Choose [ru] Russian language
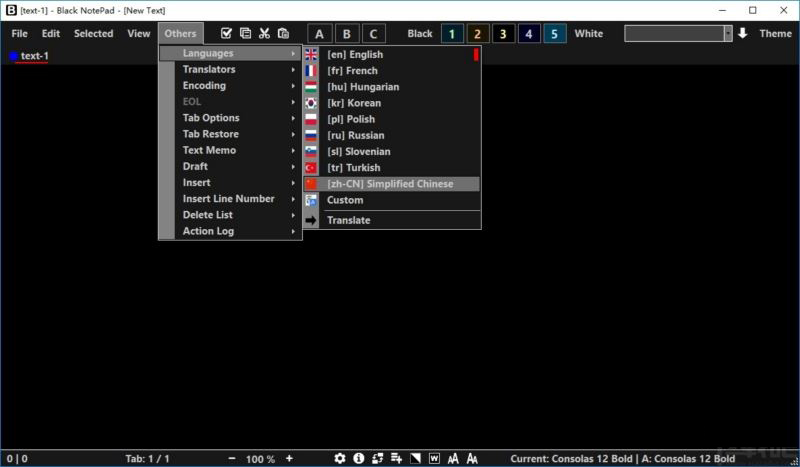The image size is (800, 467). pyautogui.click(x=392, y=135)
